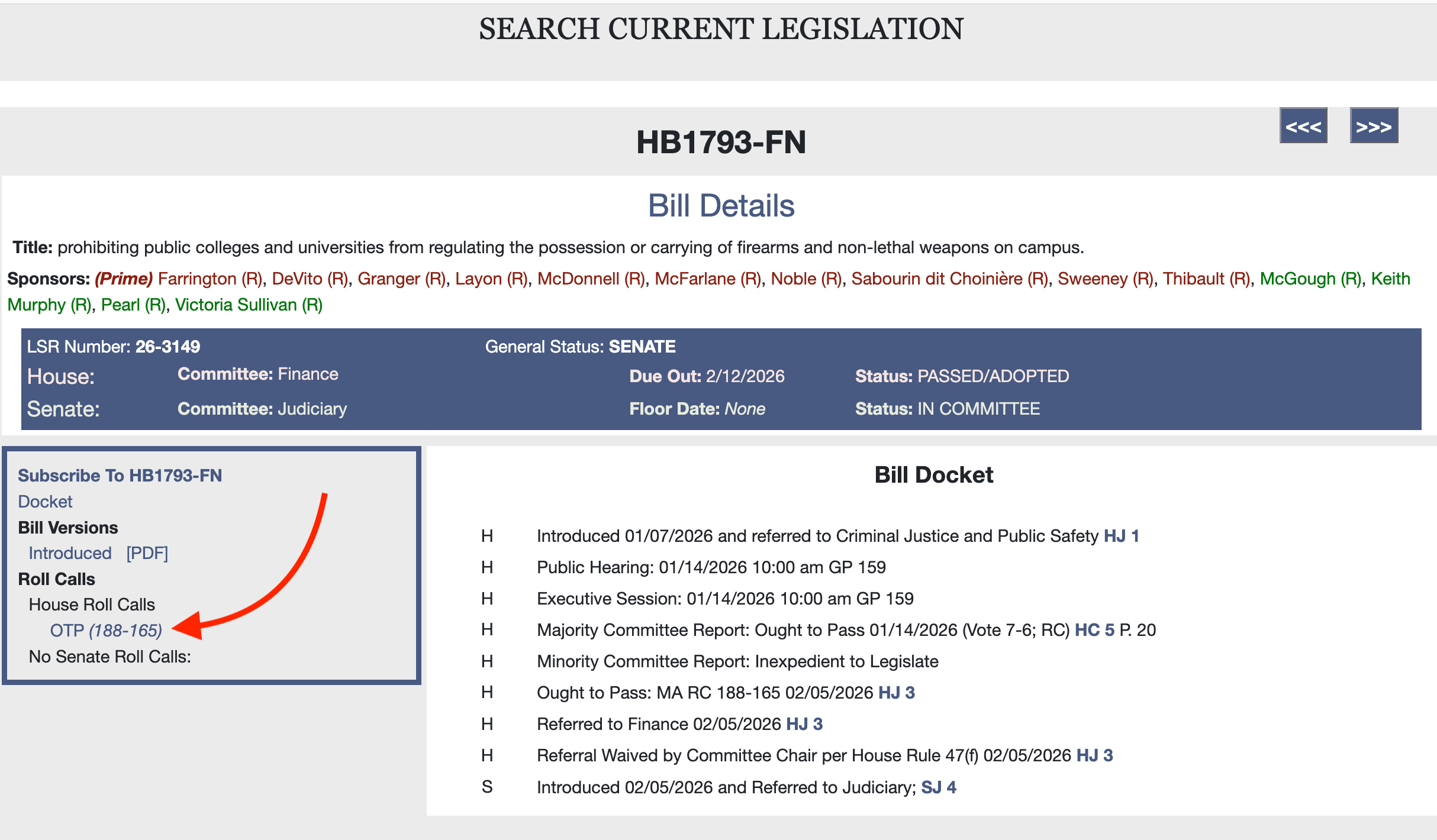Image resolution: width=1437 pixels, height=840 pixels.
Task: Open the Introduced bill version
Action: tap(70, 553)
